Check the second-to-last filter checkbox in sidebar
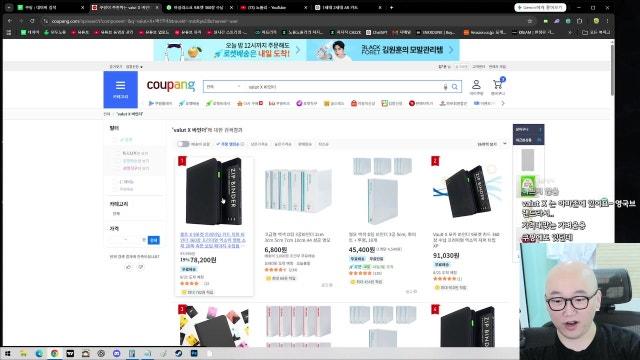The image size is (640, 360). pyautogui.click(x=117, y=182)
